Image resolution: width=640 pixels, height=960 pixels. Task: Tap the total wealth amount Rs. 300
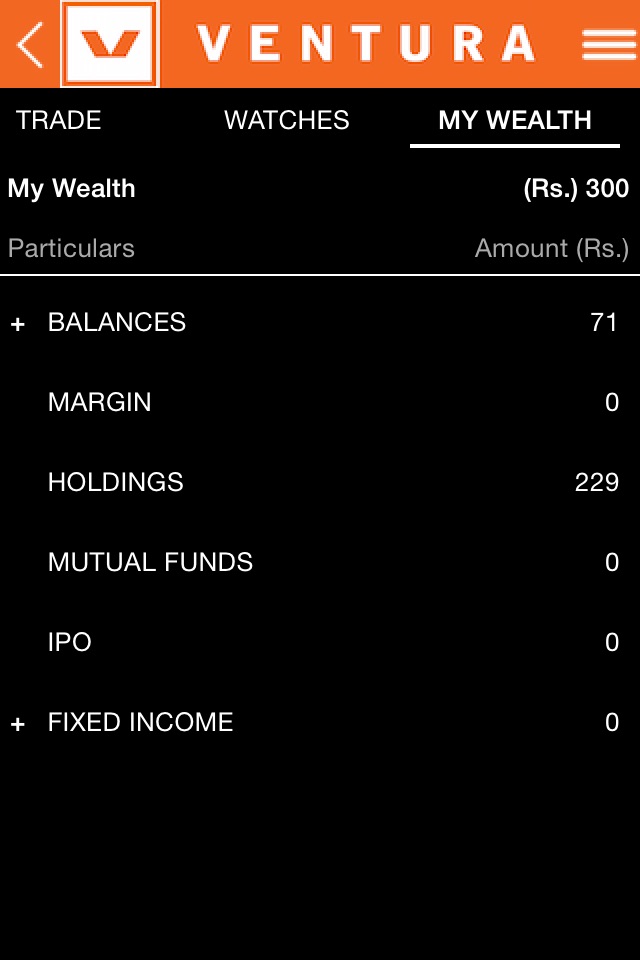coord(576,188)
